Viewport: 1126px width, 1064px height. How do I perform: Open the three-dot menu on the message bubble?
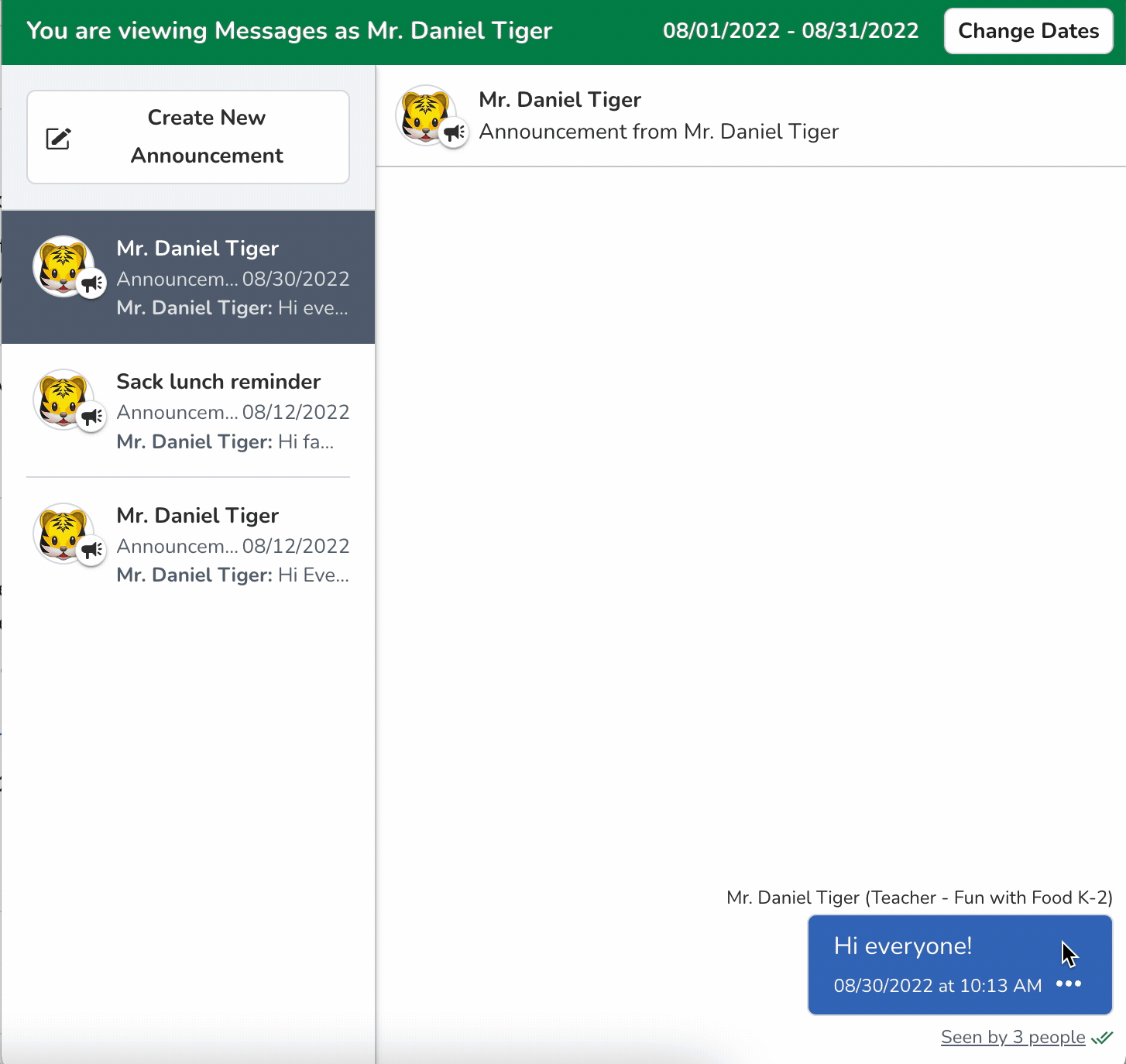1069,984
